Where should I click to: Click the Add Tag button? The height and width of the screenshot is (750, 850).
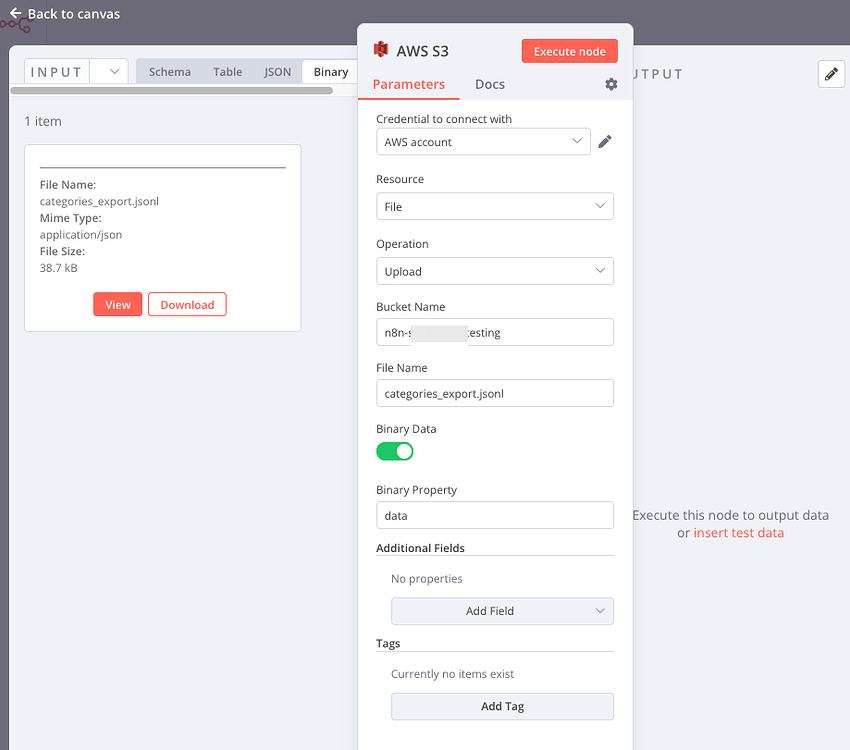(x=502, y=706)
